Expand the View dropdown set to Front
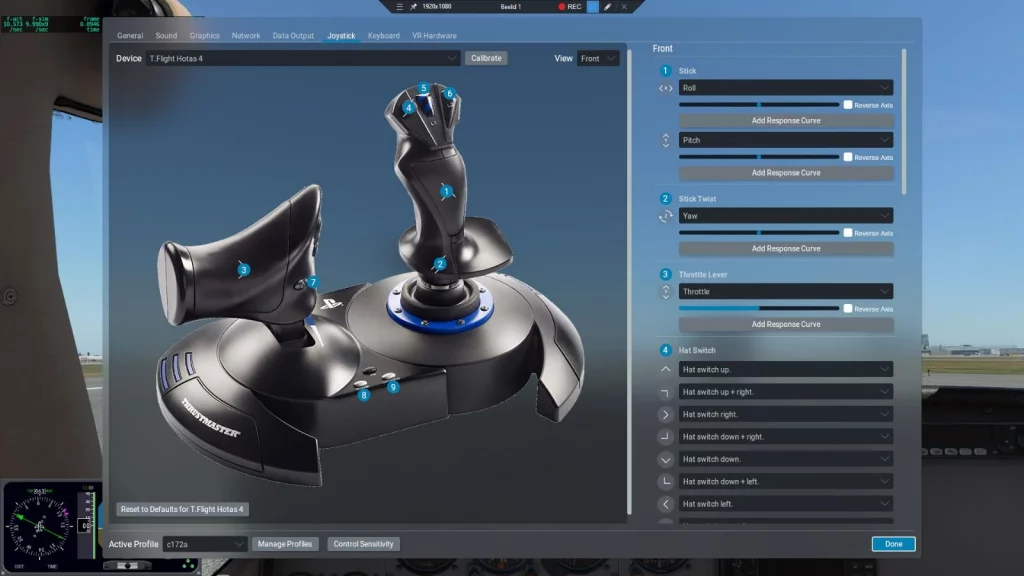 (x=598, y=58)
